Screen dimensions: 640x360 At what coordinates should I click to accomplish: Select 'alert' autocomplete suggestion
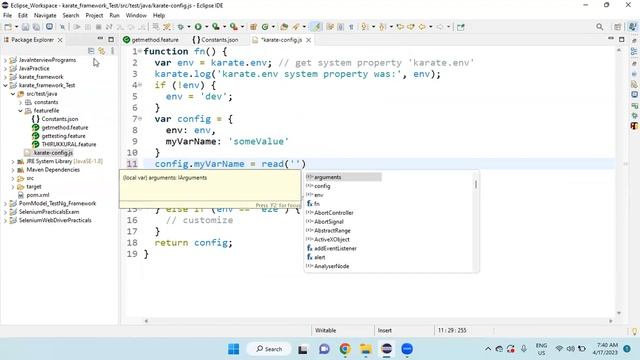click(320, 257)
